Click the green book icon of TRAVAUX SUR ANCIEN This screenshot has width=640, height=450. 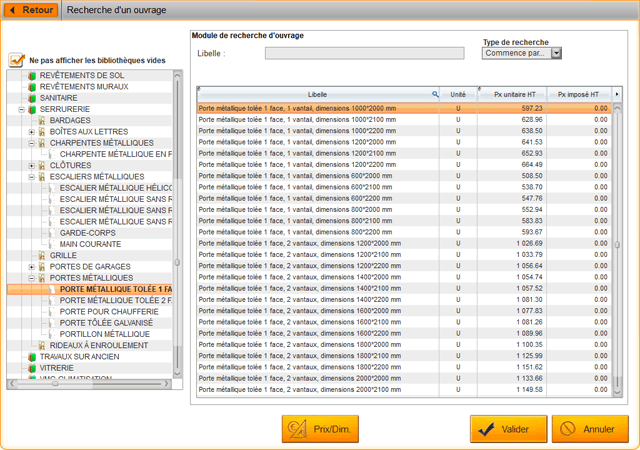tap(32, 357)
